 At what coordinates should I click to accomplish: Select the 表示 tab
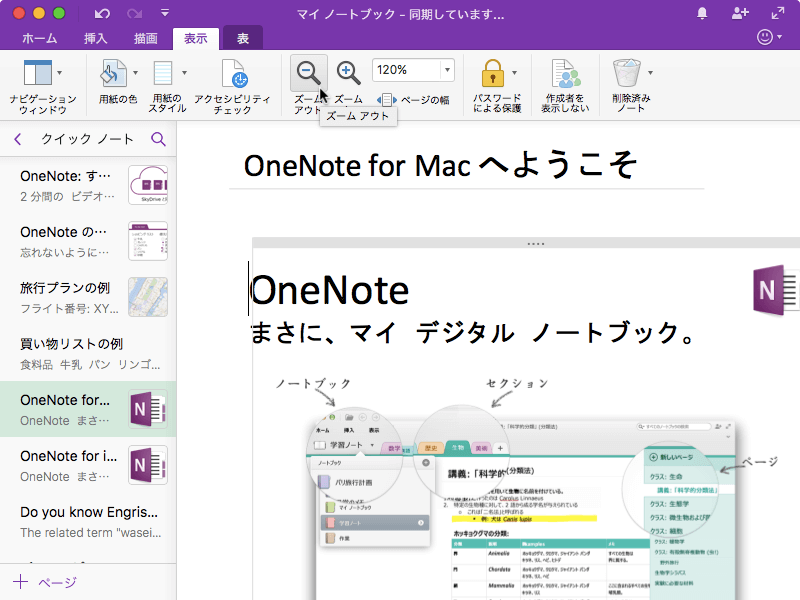click(196, 38)
